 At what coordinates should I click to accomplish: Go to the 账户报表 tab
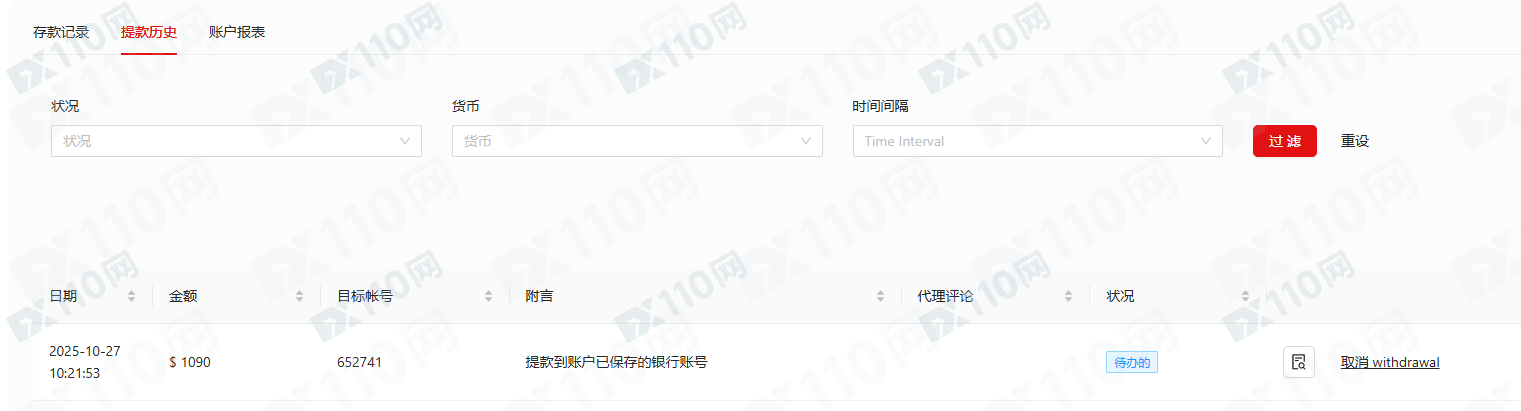point(237,32)
